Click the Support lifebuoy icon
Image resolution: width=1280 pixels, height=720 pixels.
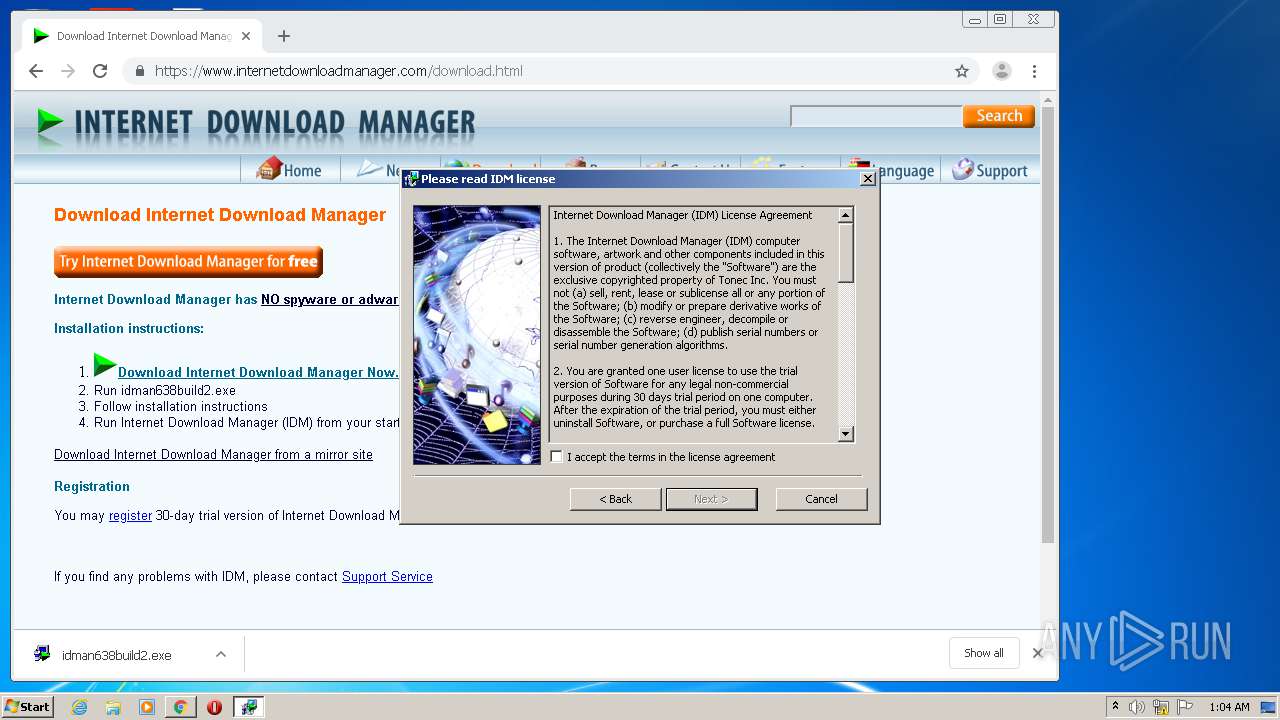click(963, 169)
